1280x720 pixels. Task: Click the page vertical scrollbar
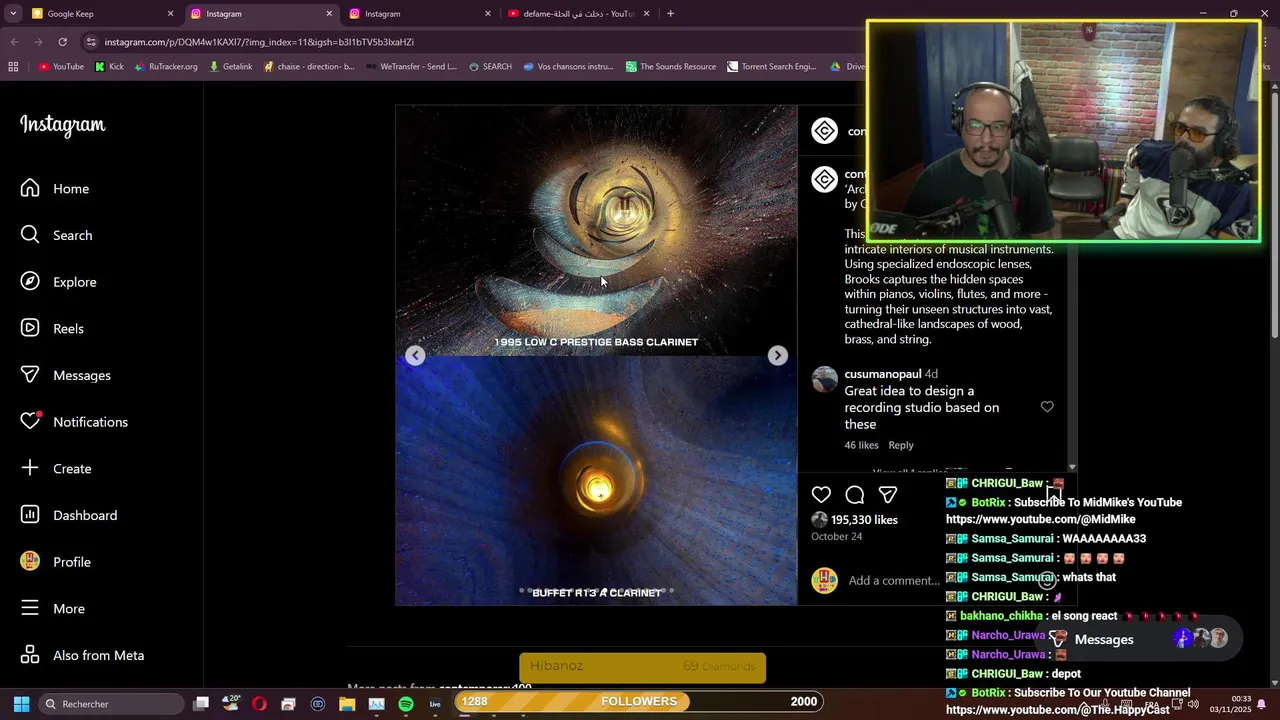1274,215
